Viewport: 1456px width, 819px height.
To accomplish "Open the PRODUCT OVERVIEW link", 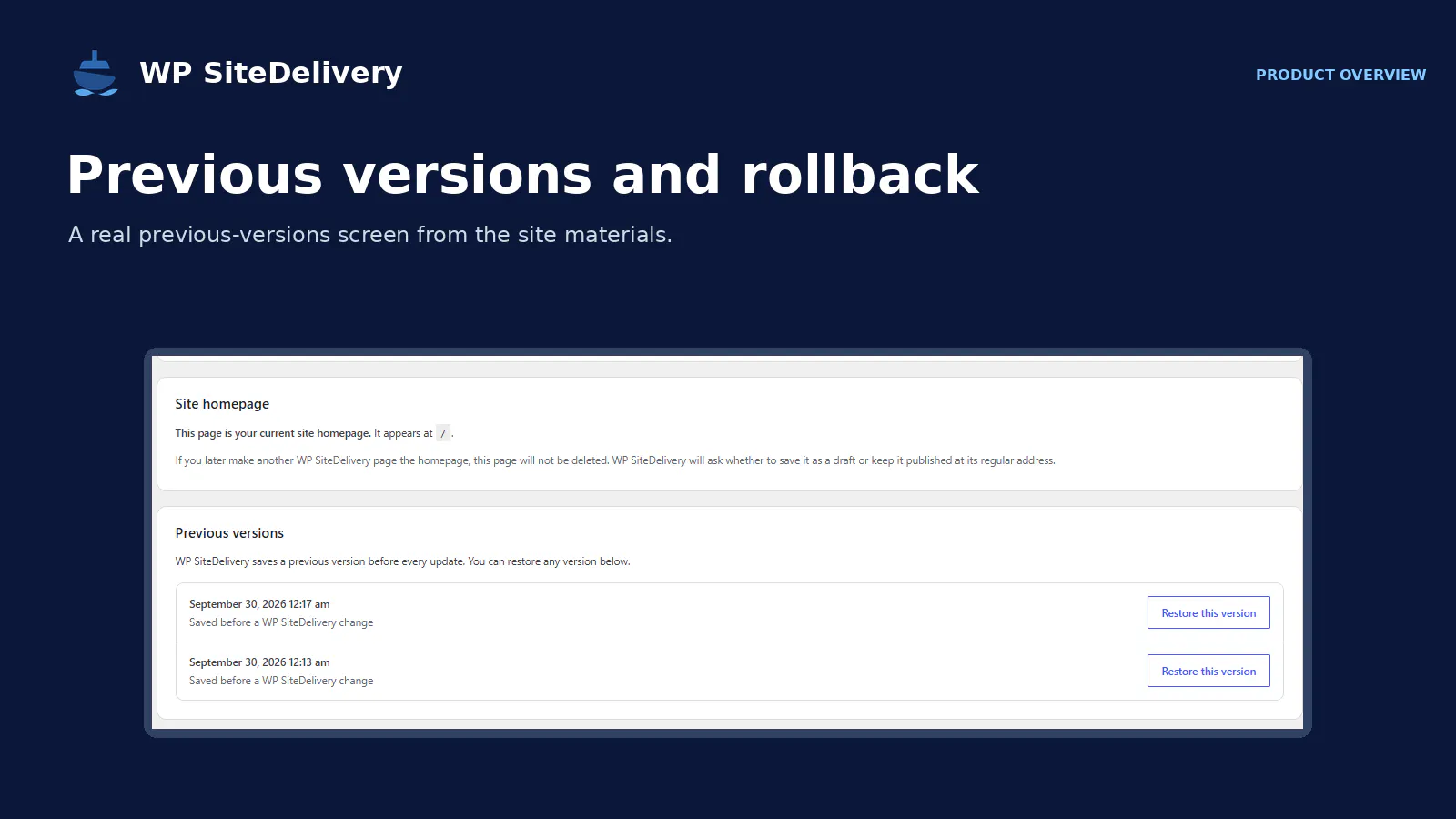I will pos(1340,75).
